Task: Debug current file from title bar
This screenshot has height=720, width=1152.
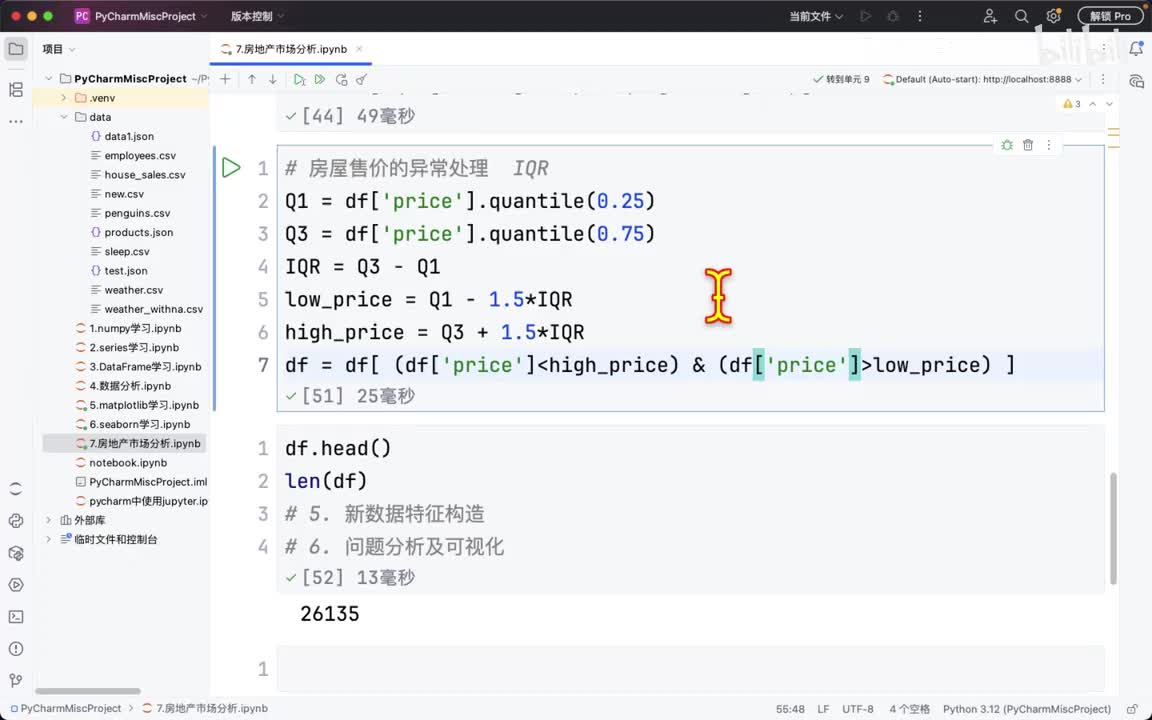Action: click(x=893, y=16)
